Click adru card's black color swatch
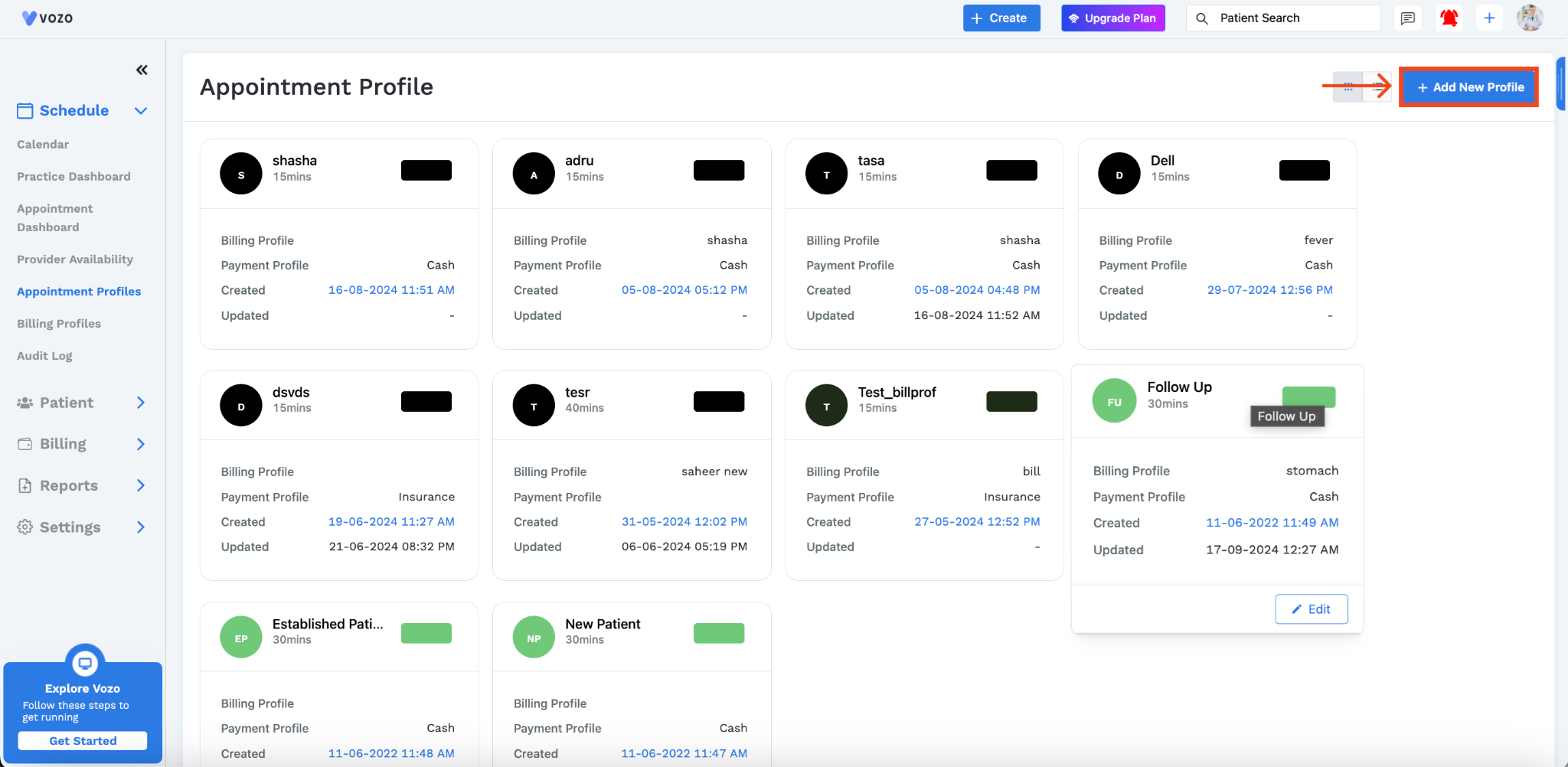1568x767 pixels. coord(719,170)
